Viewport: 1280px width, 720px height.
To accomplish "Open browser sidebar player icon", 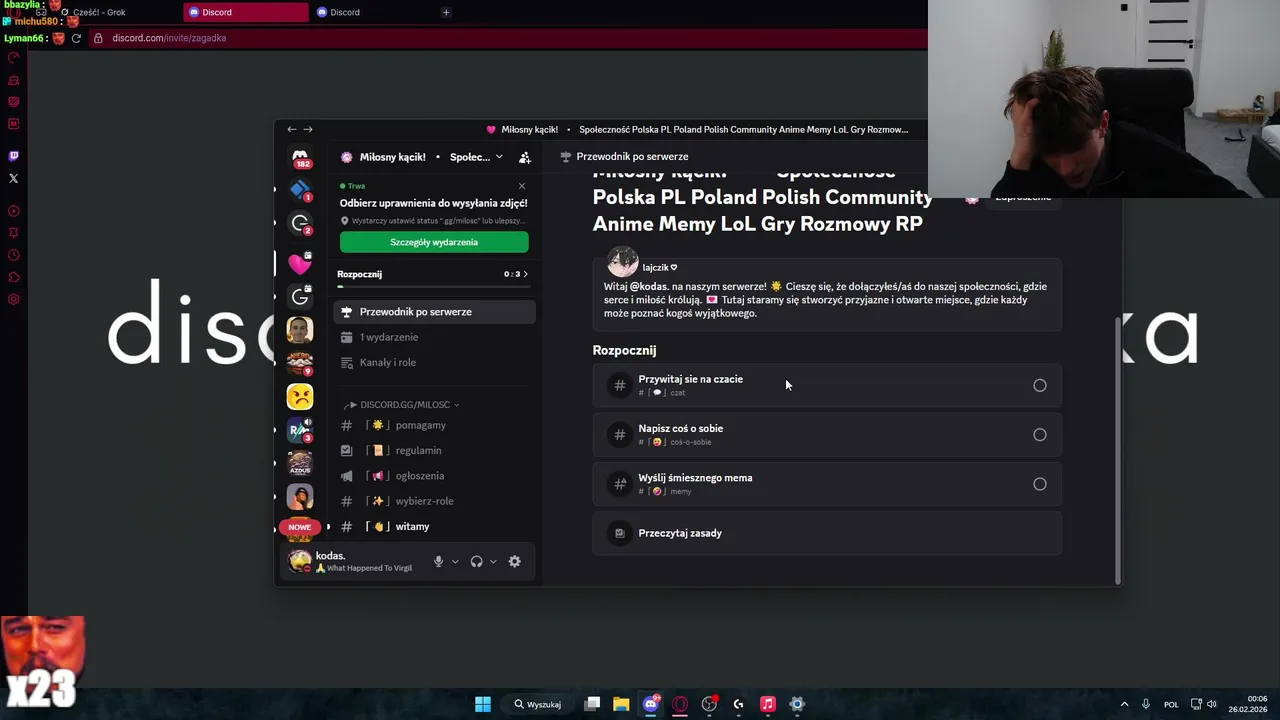I will point(13,211).
